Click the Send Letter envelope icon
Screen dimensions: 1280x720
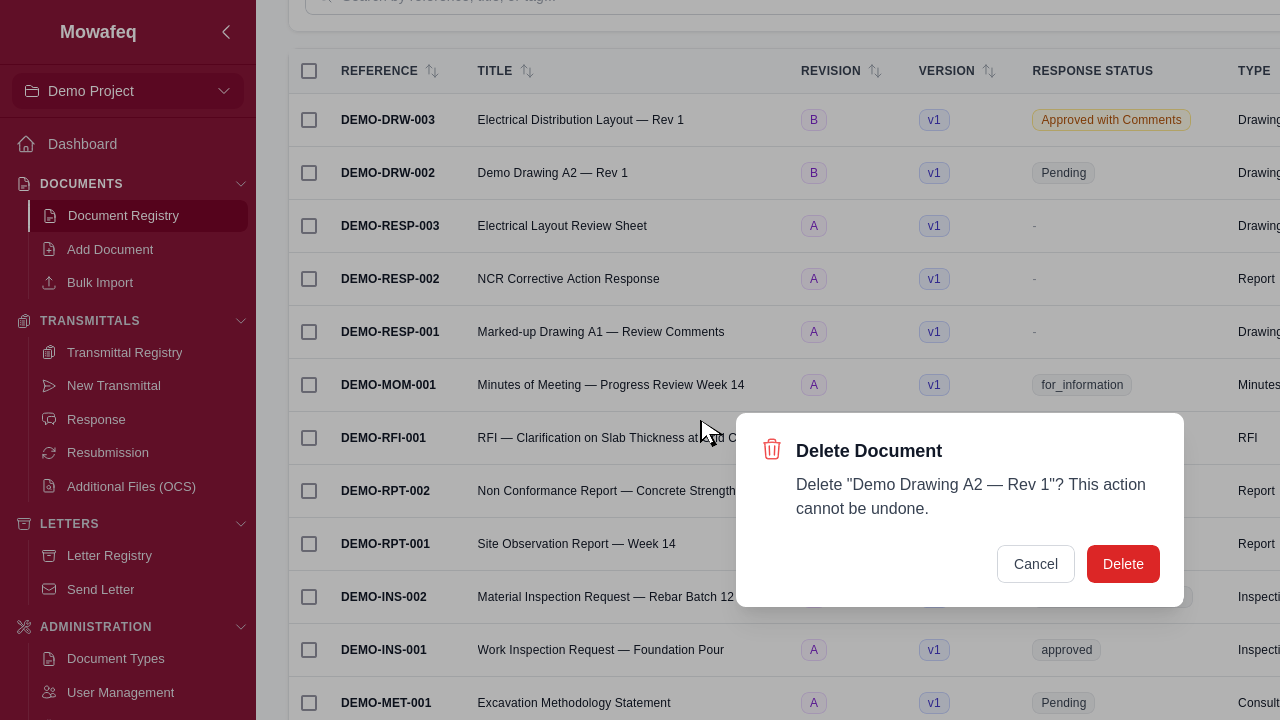click(x=47, y=590)
